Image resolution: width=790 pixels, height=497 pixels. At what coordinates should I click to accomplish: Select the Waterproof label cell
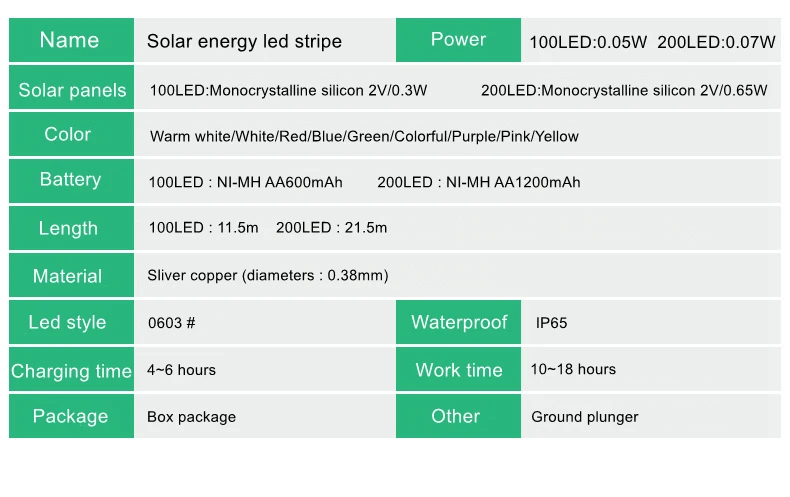[459, 322]
